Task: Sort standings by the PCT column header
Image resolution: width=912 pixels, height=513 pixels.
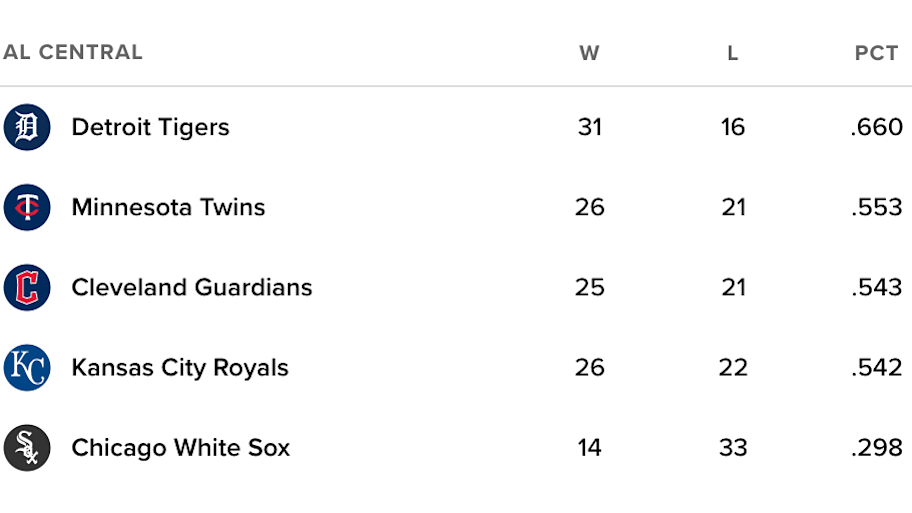Action: tap(877, 53)
